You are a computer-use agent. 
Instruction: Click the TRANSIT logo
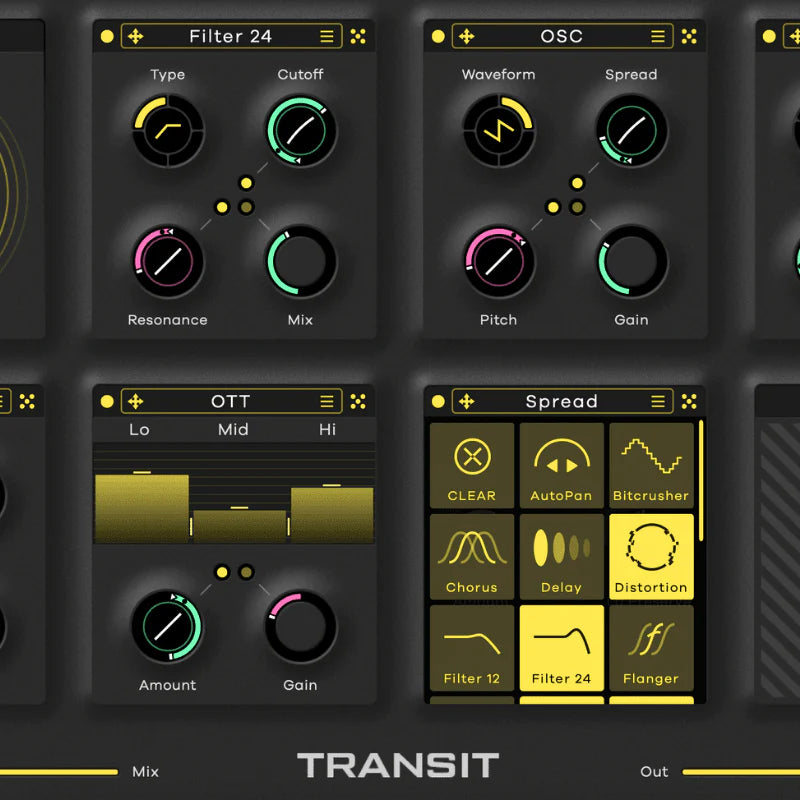click(x=398, y=765)
